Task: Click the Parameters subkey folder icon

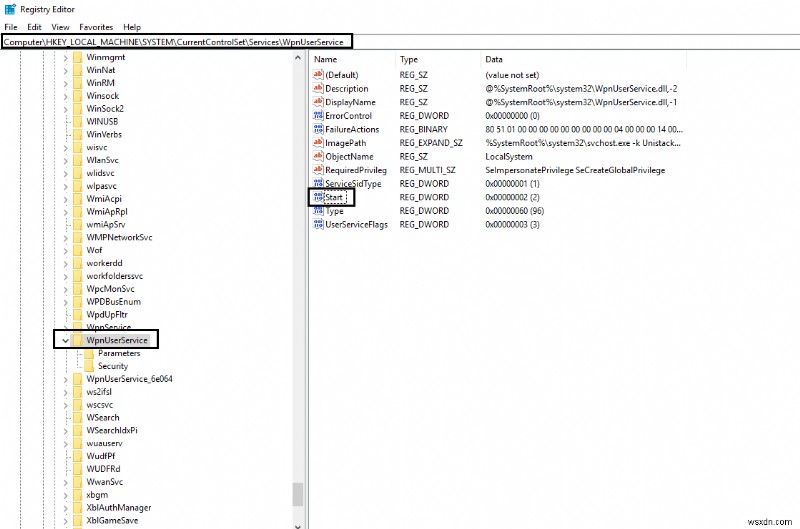Action: pos(89,353)
